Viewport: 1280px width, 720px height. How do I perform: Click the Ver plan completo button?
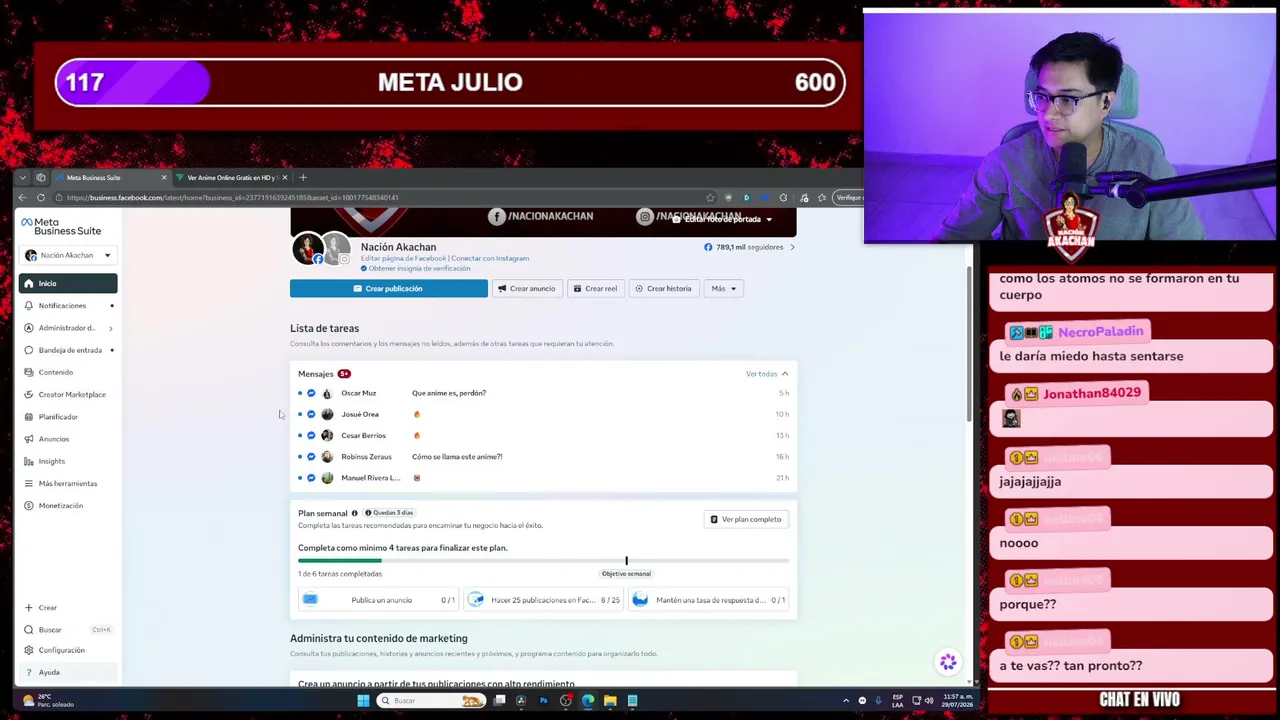745,519
